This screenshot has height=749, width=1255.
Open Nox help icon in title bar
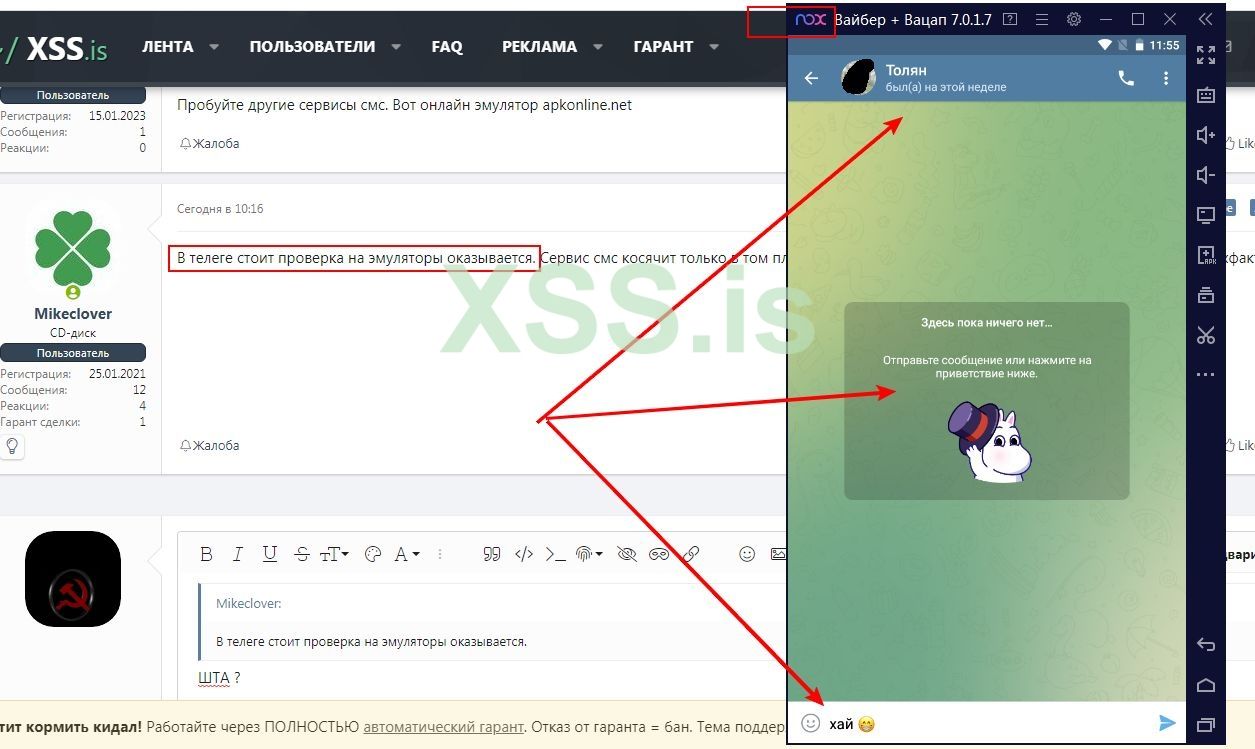1010,19
